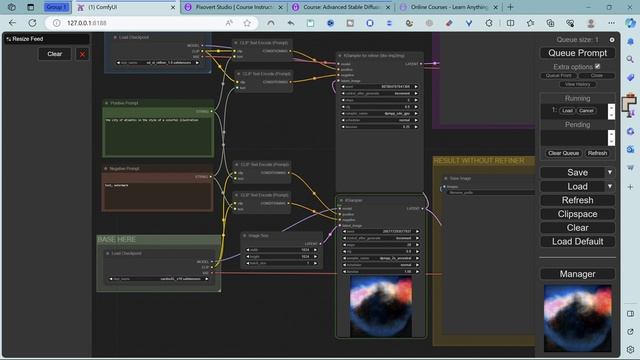The width and height of the screenshot is (640, 360).
Task: Click the Negative Prompt text area
Action: 158,196
